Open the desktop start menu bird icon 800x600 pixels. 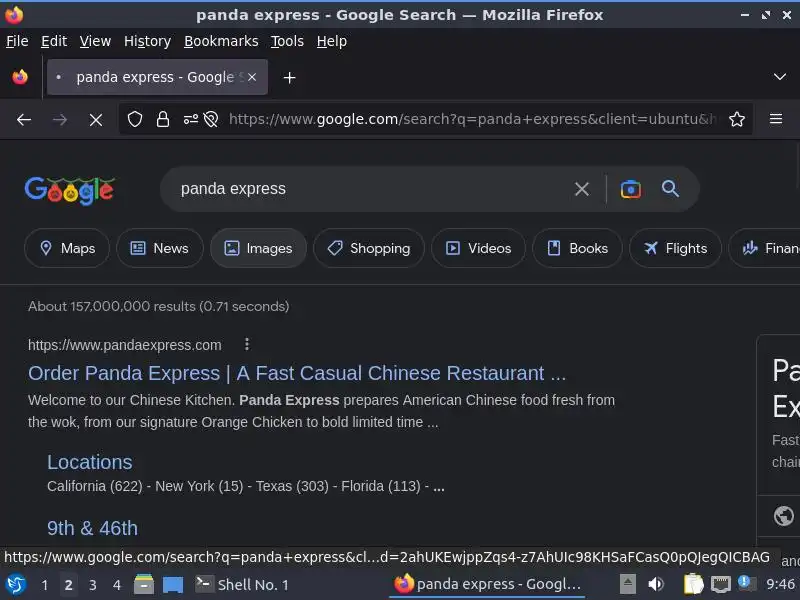[16, 585]
